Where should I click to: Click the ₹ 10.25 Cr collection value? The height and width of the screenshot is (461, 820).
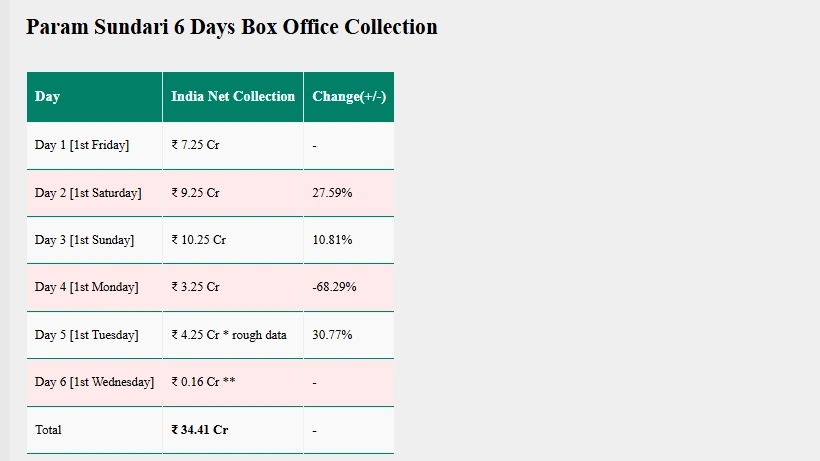tap(199, 240)
